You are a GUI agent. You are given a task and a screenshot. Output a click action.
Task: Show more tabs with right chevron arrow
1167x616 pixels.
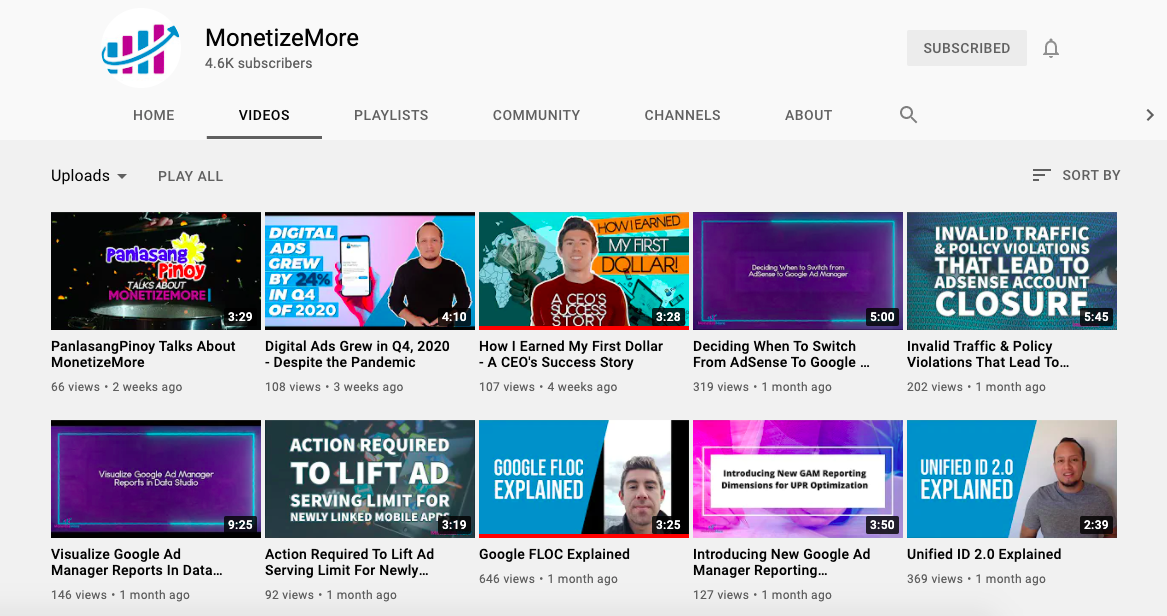(1150, 115)
